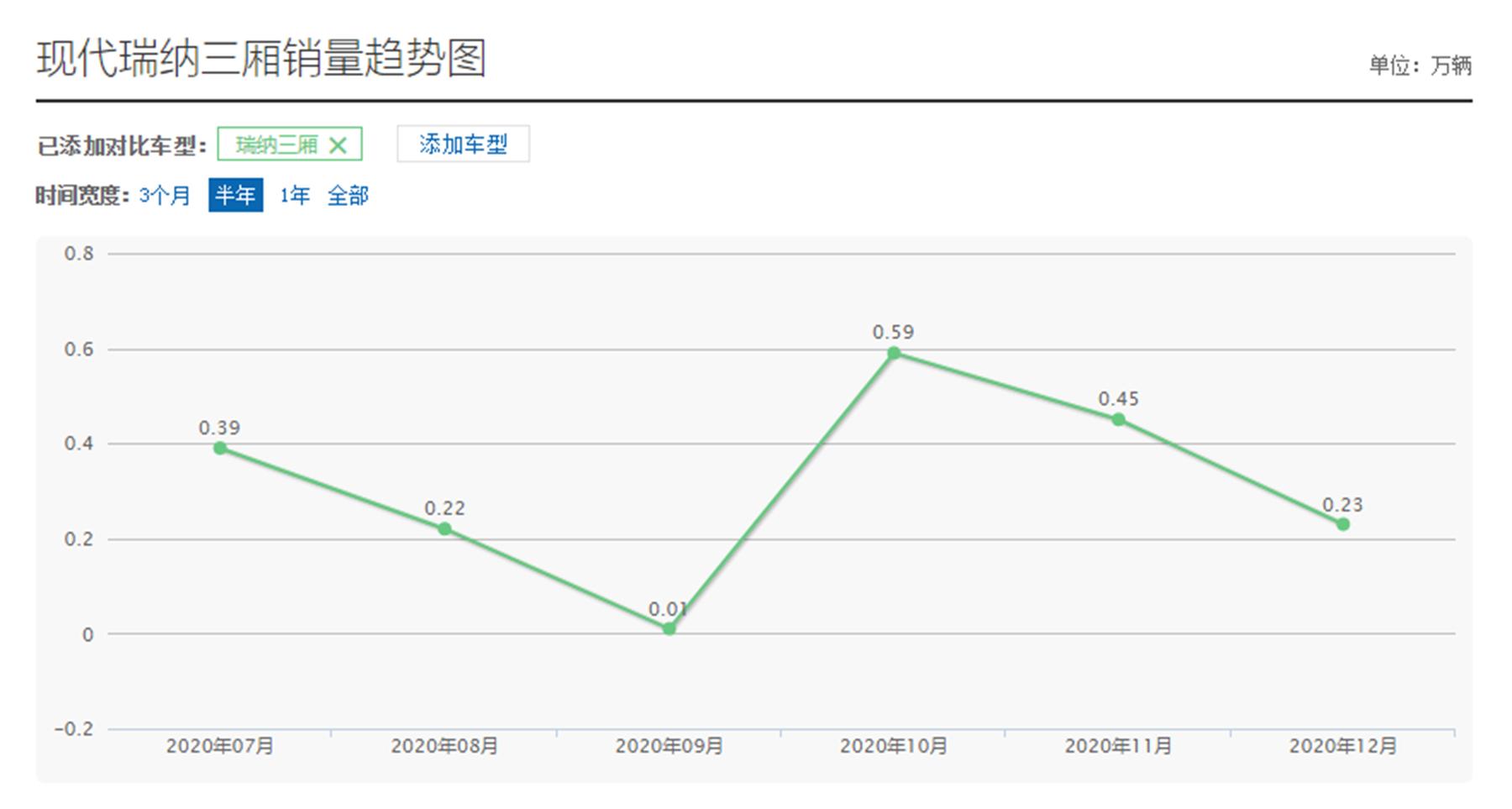
Task: Click the August data point showing 0.22
Action: click(444, 528)
